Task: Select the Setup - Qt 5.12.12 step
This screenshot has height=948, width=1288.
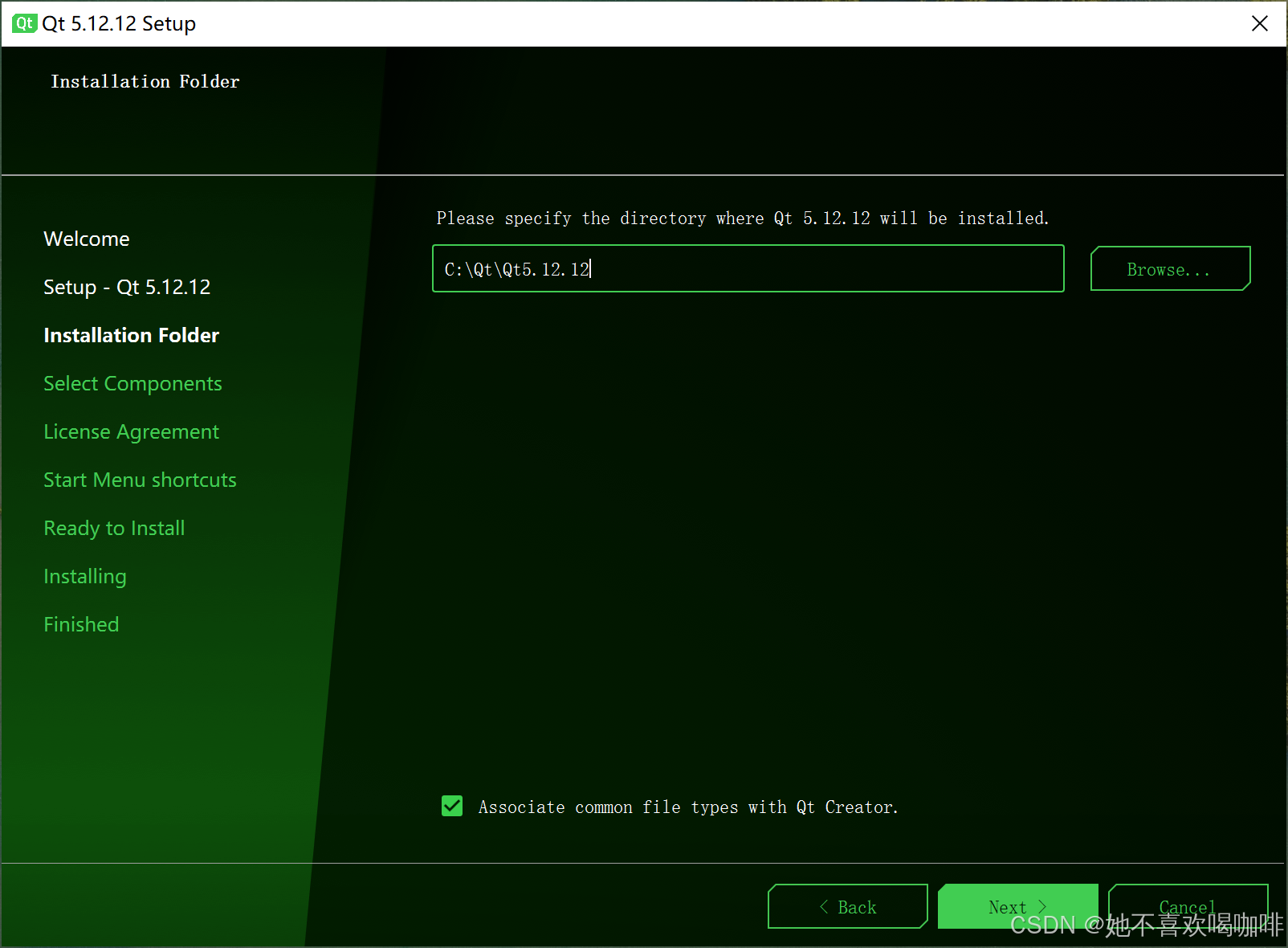Action: click(127, 287)
